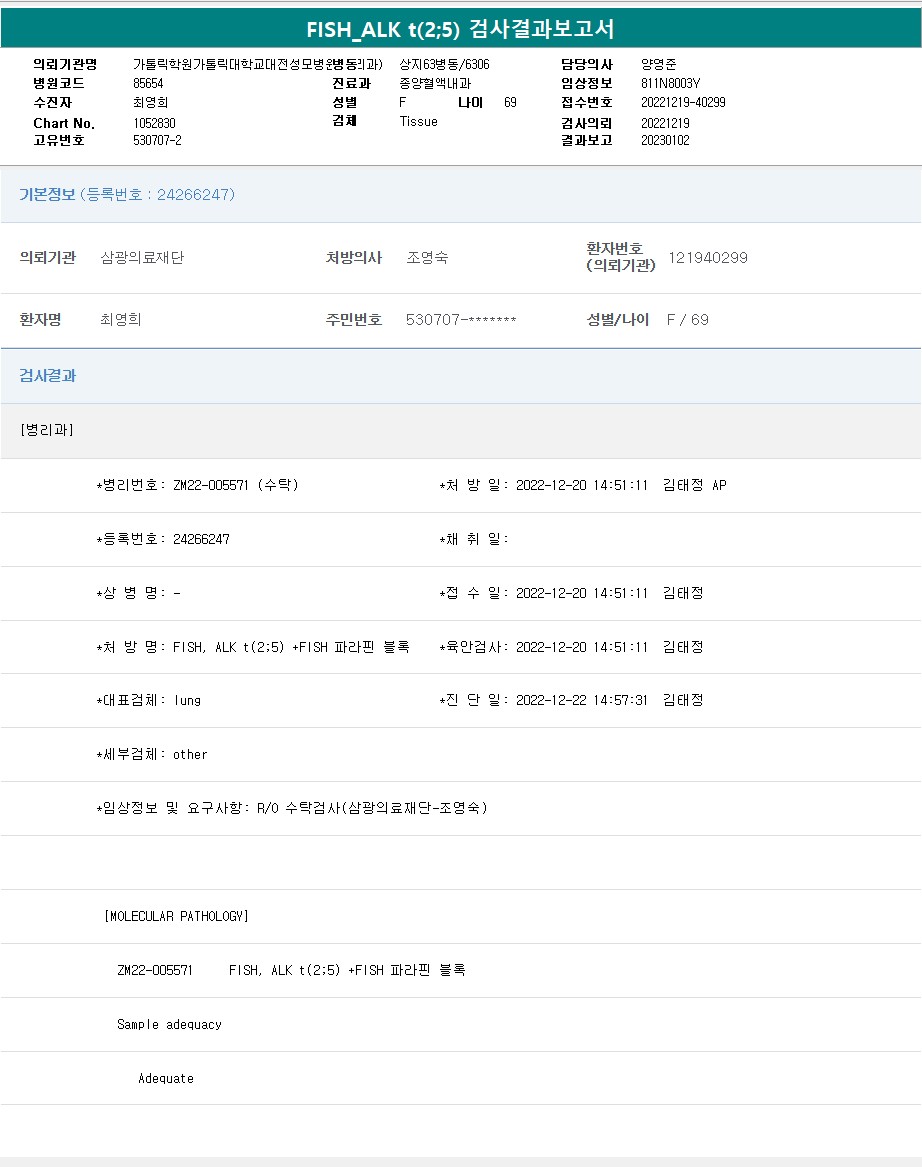Click 결과보고 date '20230102'
The height and width of the screenshot is (1167, 922).
[665, 140]
